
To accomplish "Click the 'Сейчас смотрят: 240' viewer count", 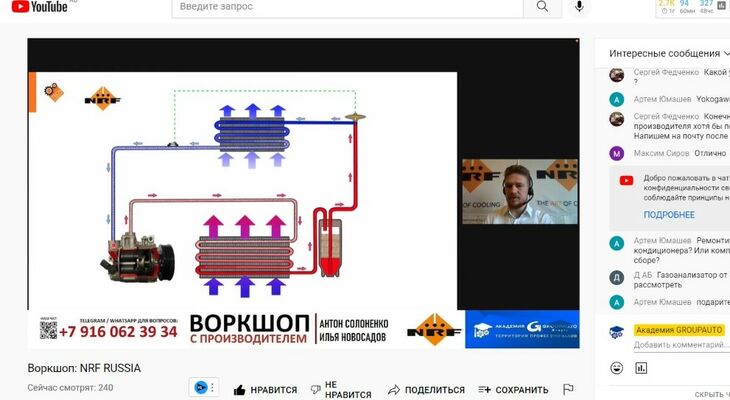I will pos(70,387).
